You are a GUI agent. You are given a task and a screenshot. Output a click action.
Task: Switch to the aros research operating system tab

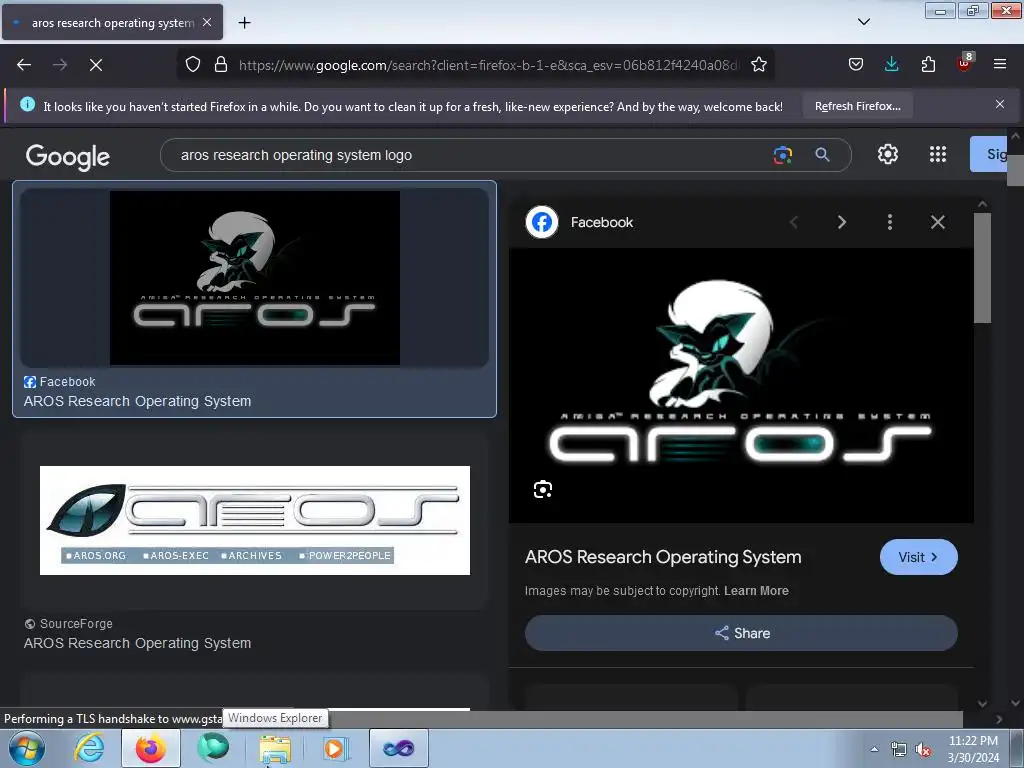112,22
